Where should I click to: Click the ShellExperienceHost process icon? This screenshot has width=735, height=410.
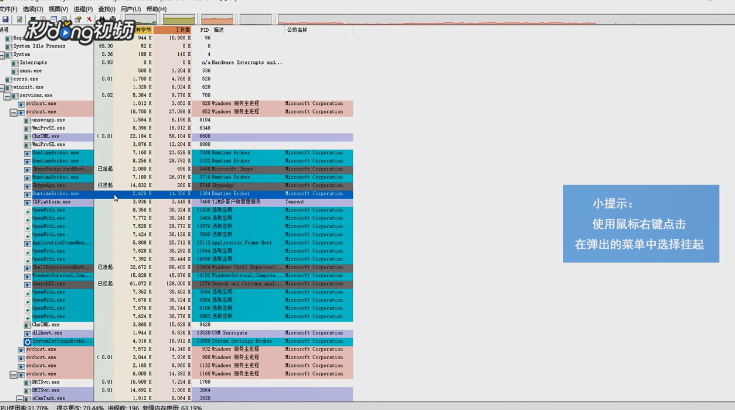point(27,268)
